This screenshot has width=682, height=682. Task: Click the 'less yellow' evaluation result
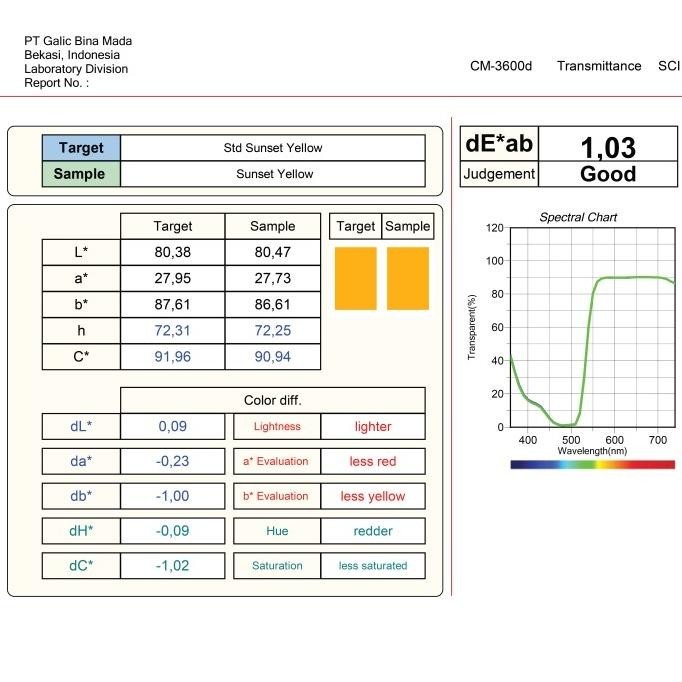pyautogui.click(x=373, y=496)
